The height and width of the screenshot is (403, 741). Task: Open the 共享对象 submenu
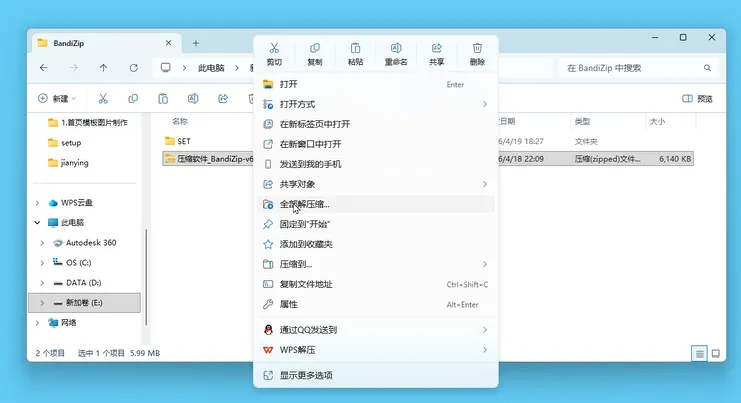click(x=376, y=184)
